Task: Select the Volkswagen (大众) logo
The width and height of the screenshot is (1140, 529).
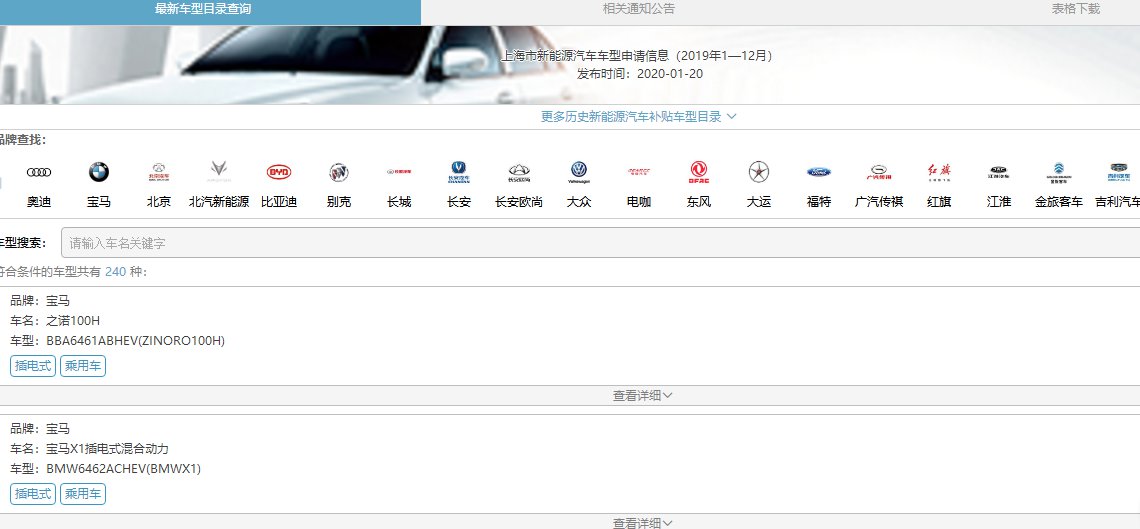Action: 579,172
